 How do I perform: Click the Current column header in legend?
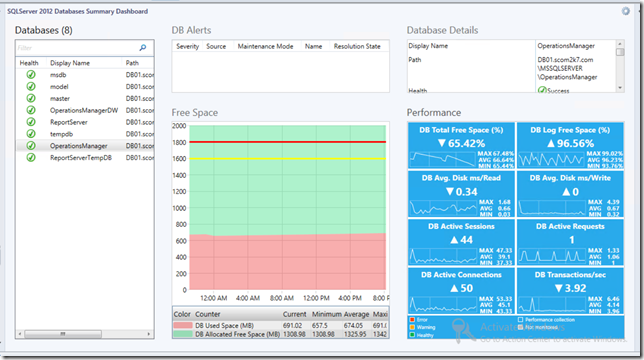(x=294, y=314)
